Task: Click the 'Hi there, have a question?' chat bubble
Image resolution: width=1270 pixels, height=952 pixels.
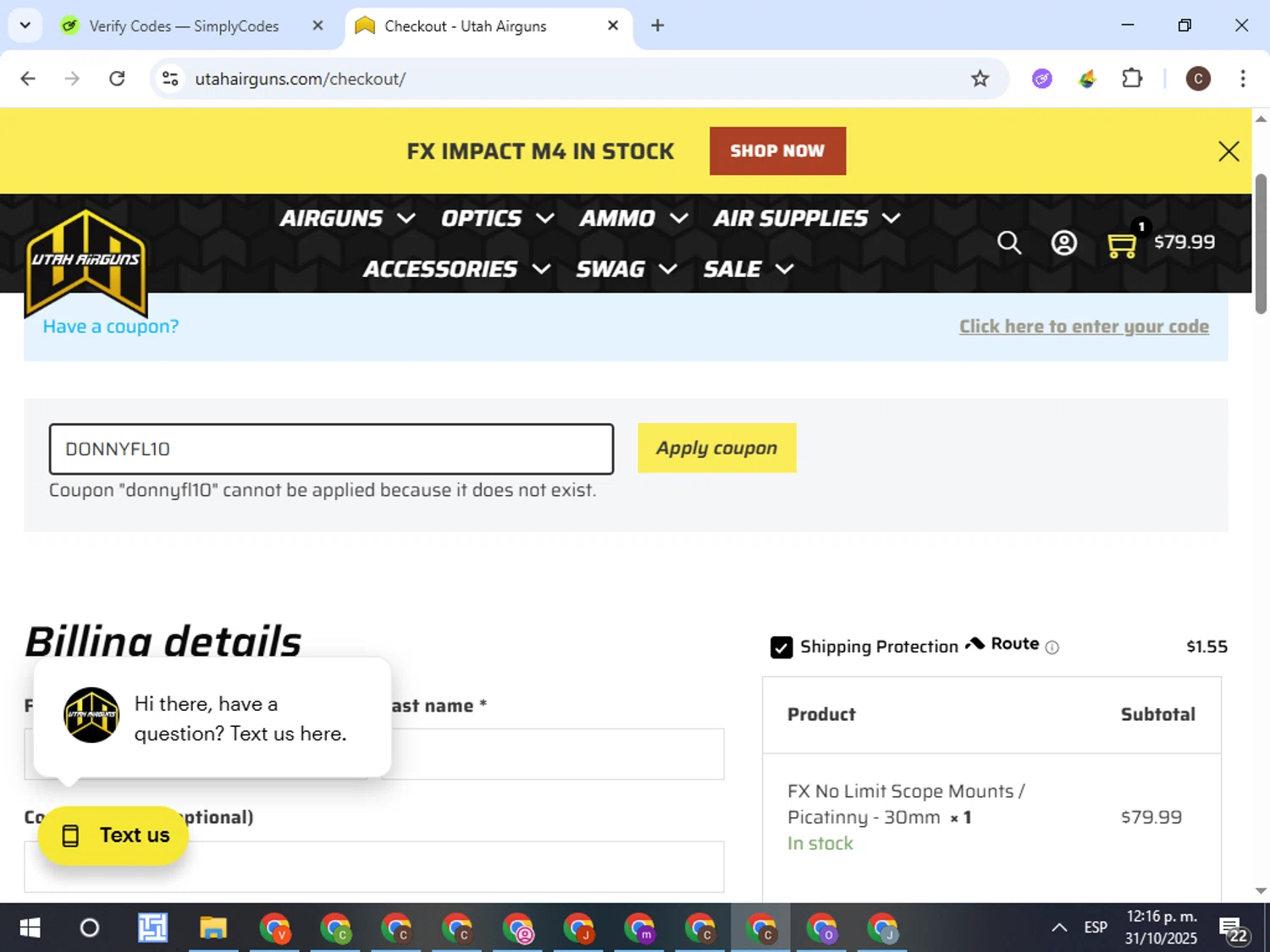Action: coord(212,718)
